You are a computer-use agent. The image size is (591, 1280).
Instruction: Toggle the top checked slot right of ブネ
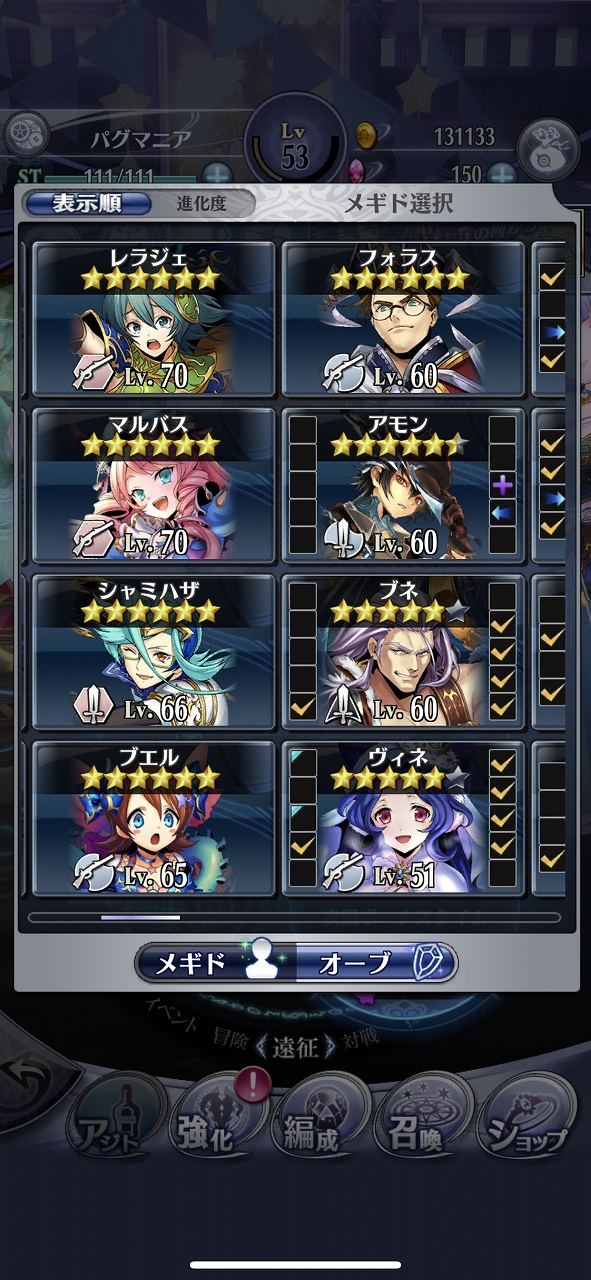click(503, 625)
